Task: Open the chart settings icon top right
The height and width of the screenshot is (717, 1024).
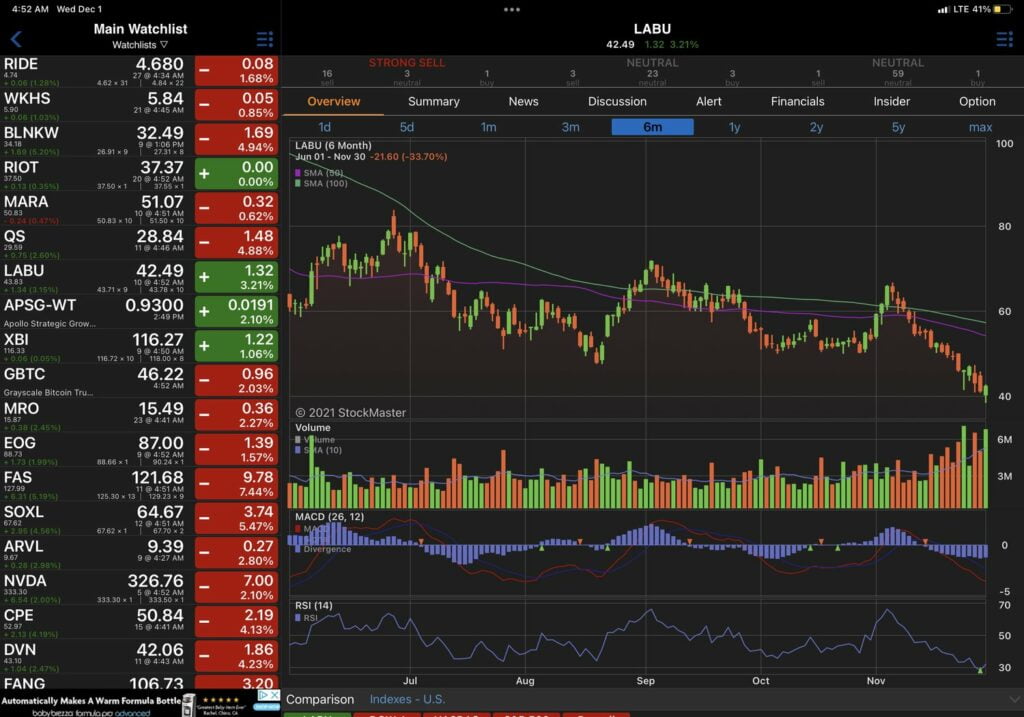Action: click(x=1004, y=39)
